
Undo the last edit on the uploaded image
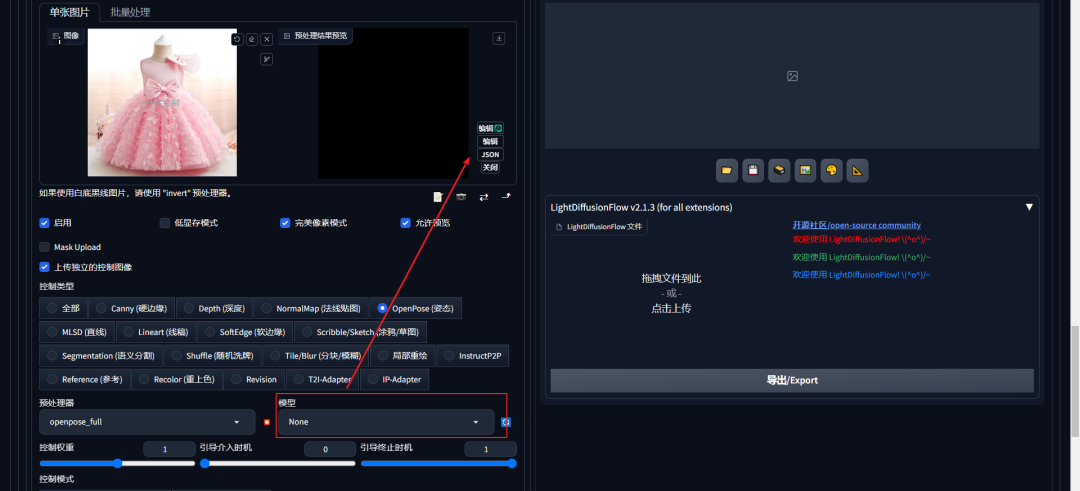point(237,39)
